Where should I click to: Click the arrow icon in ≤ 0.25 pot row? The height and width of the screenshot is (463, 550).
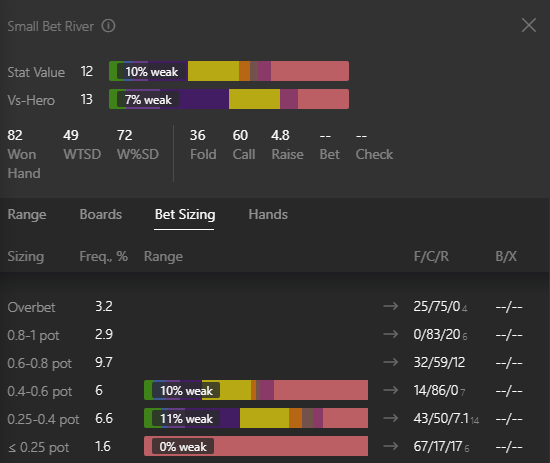[390, 446]
